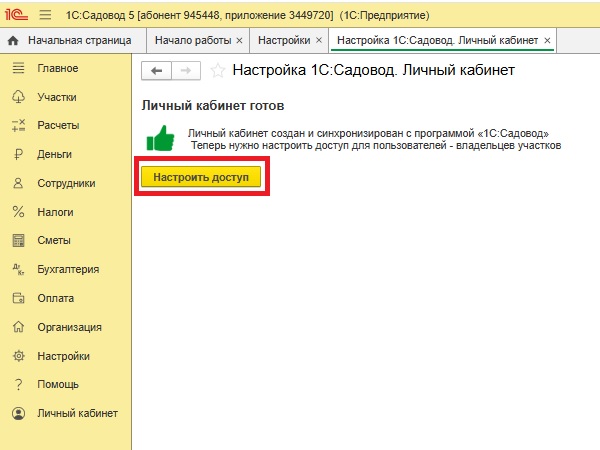Add page to favorites with star icon
This screenshot has height=450, width=600.
[x=218, y=70]
